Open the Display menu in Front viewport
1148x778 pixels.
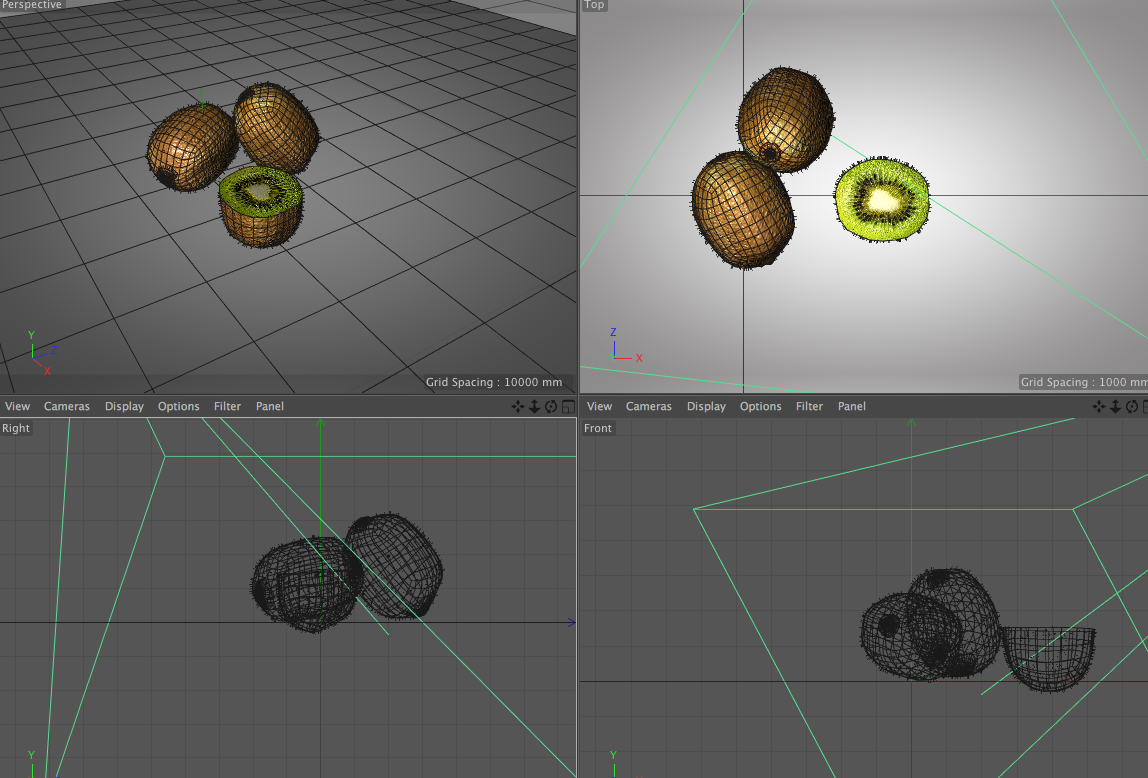707,406
